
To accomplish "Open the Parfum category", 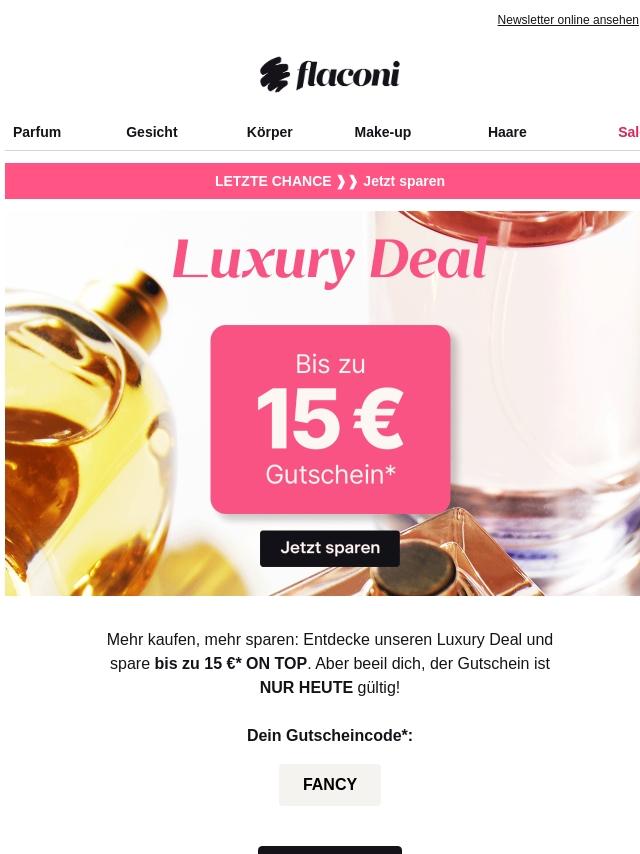I will coord(37,132).
